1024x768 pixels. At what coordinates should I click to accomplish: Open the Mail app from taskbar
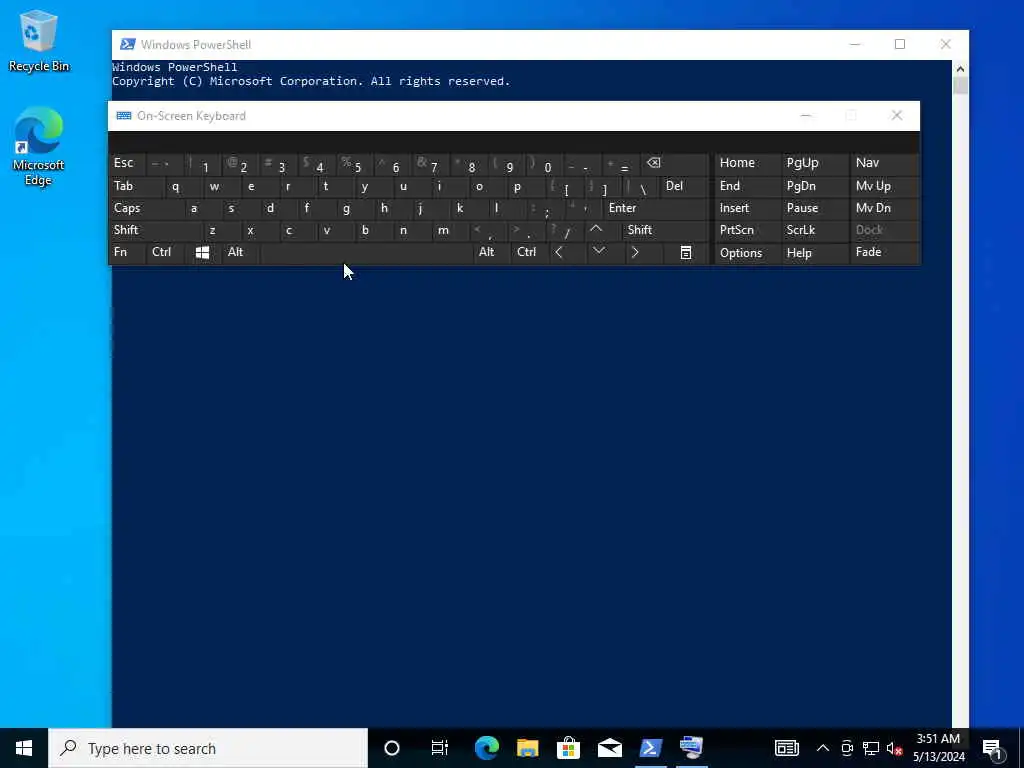point(609,748)
